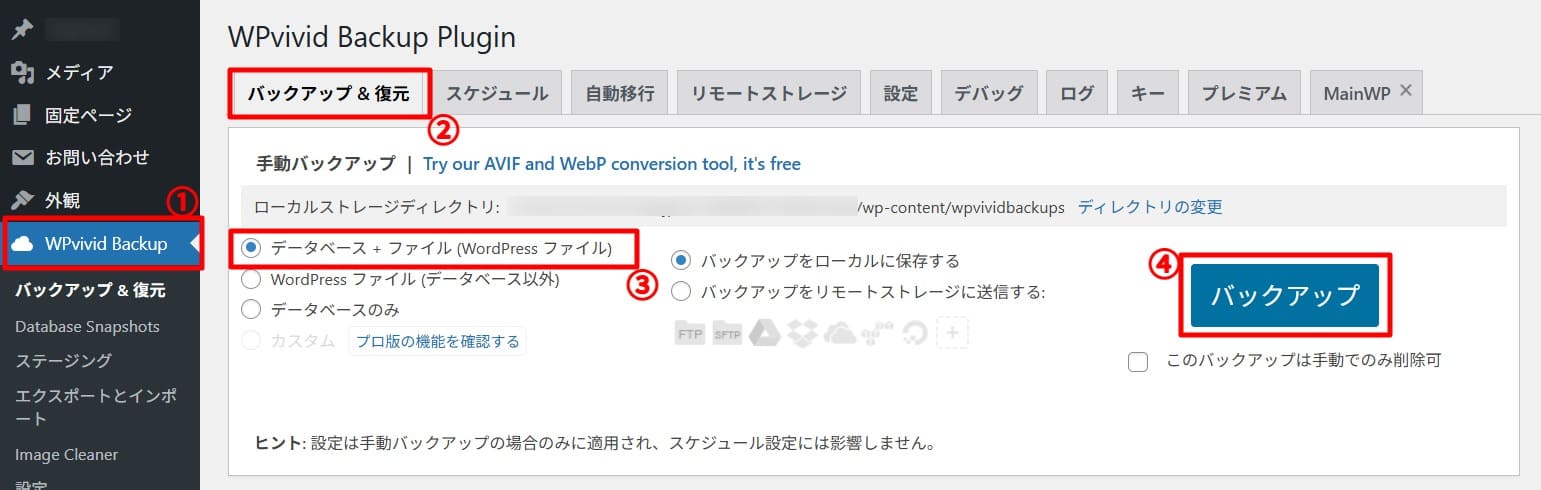Choose the OneDrive cloud storage icon
This screenshot has width=1541, height=490.
click(840, 333)
